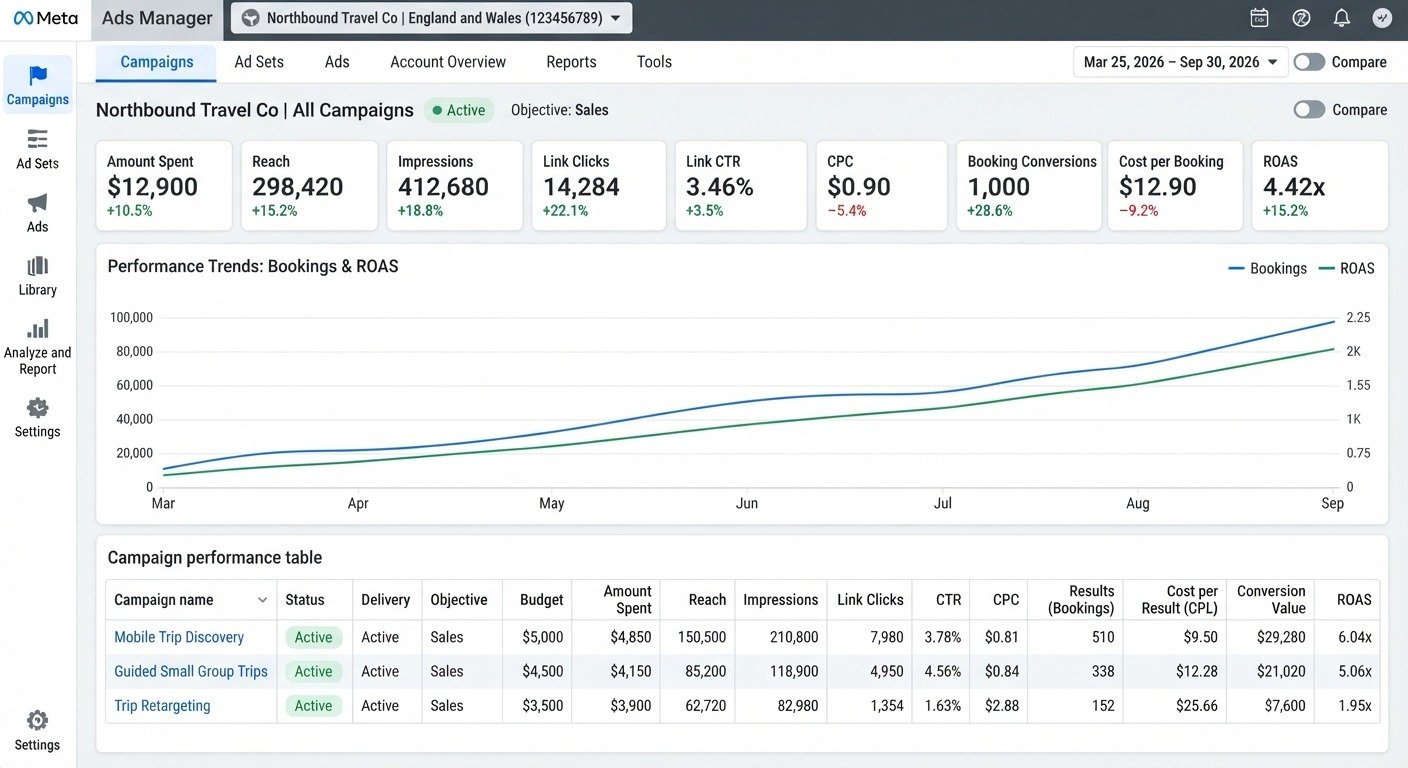Viewport: 1408px width, 768px height.
Task: Sort by the Status column header
Action: click(305, 600)
